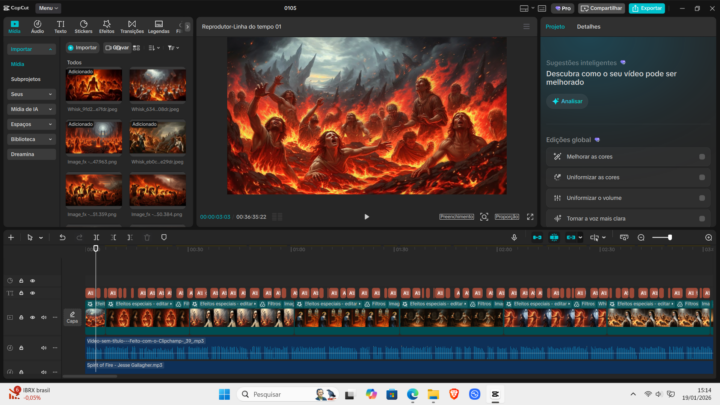Open the Áudio tab
Screen dimensions: 720x405
click(37, 26)
